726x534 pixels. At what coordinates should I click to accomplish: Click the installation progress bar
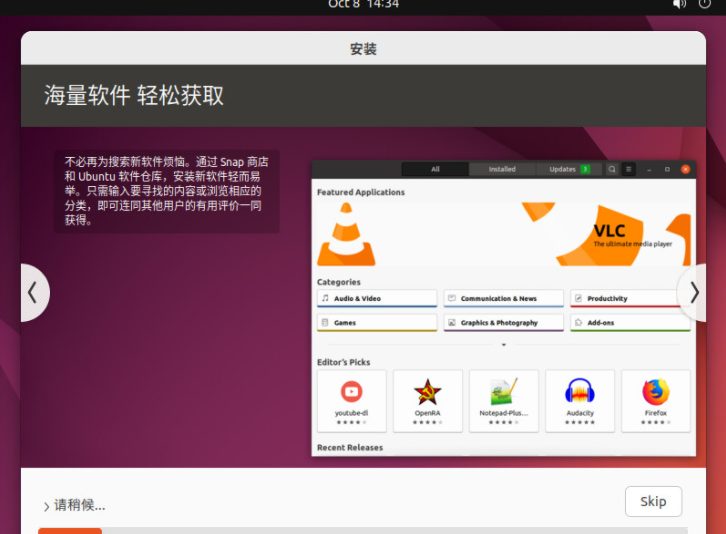click(363, 531)
